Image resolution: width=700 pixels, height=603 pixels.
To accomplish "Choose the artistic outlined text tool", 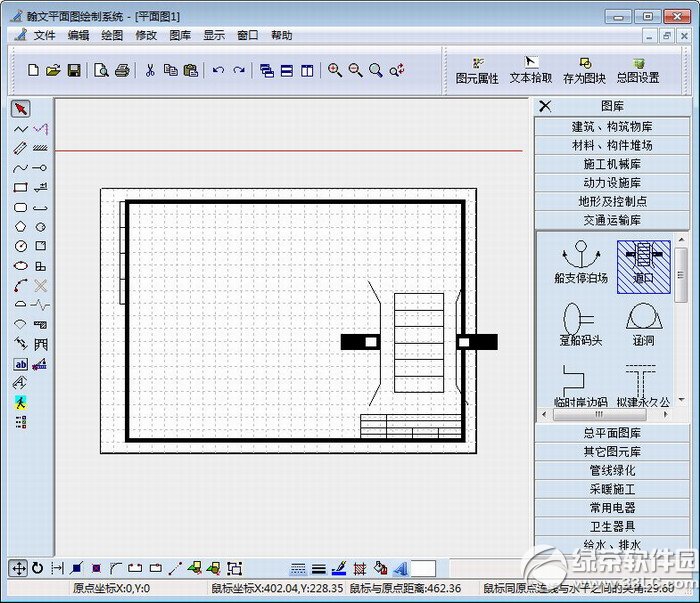I will tap(21, 383).
